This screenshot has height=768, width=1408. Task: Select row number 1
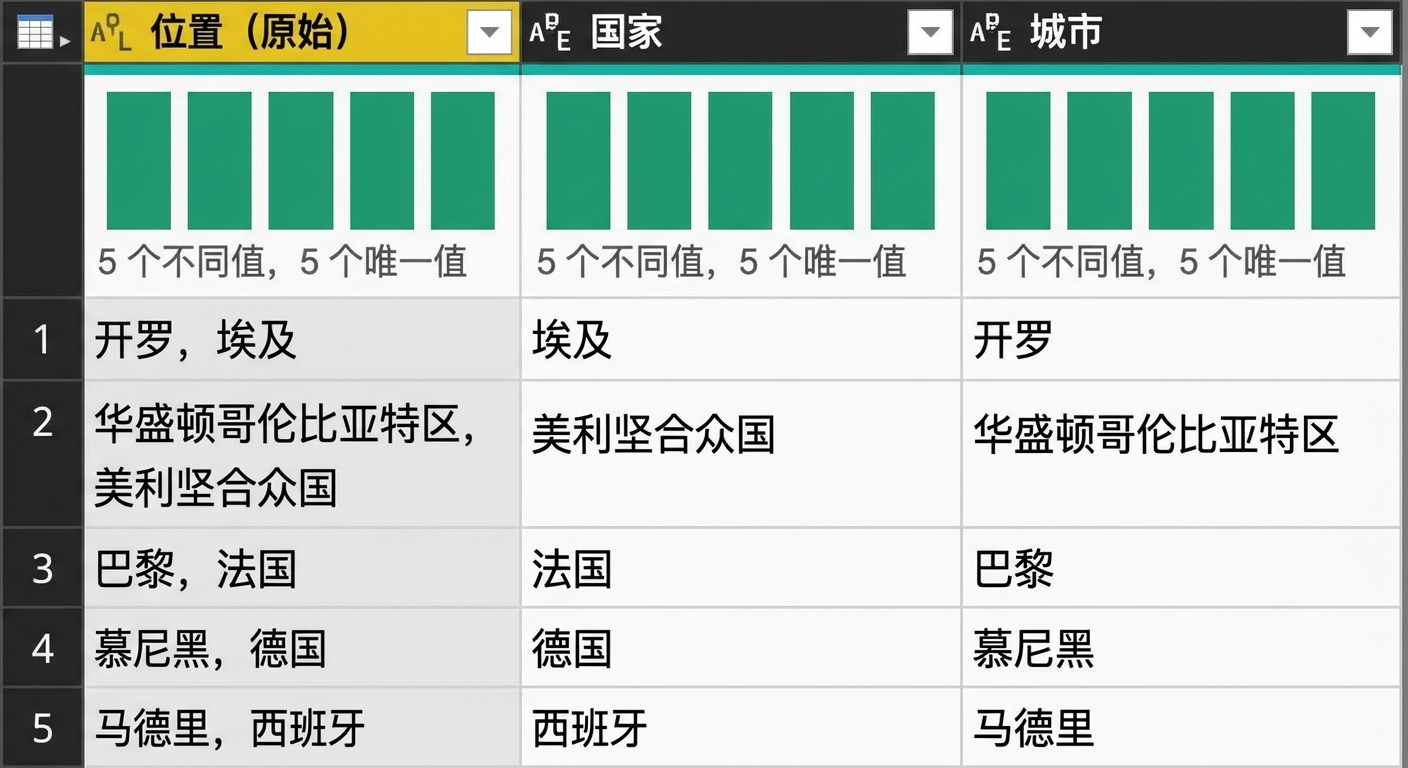coord(42,340)
